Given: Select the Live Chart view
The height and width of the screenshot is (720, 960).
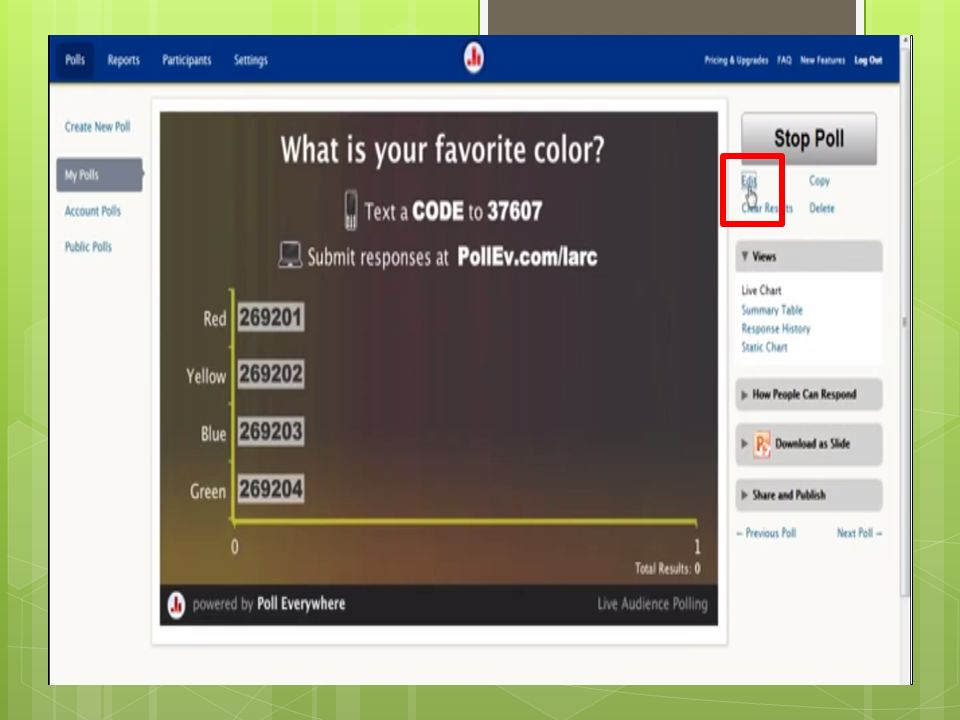Looking at the screenshot, I should (x=761, y=290).
